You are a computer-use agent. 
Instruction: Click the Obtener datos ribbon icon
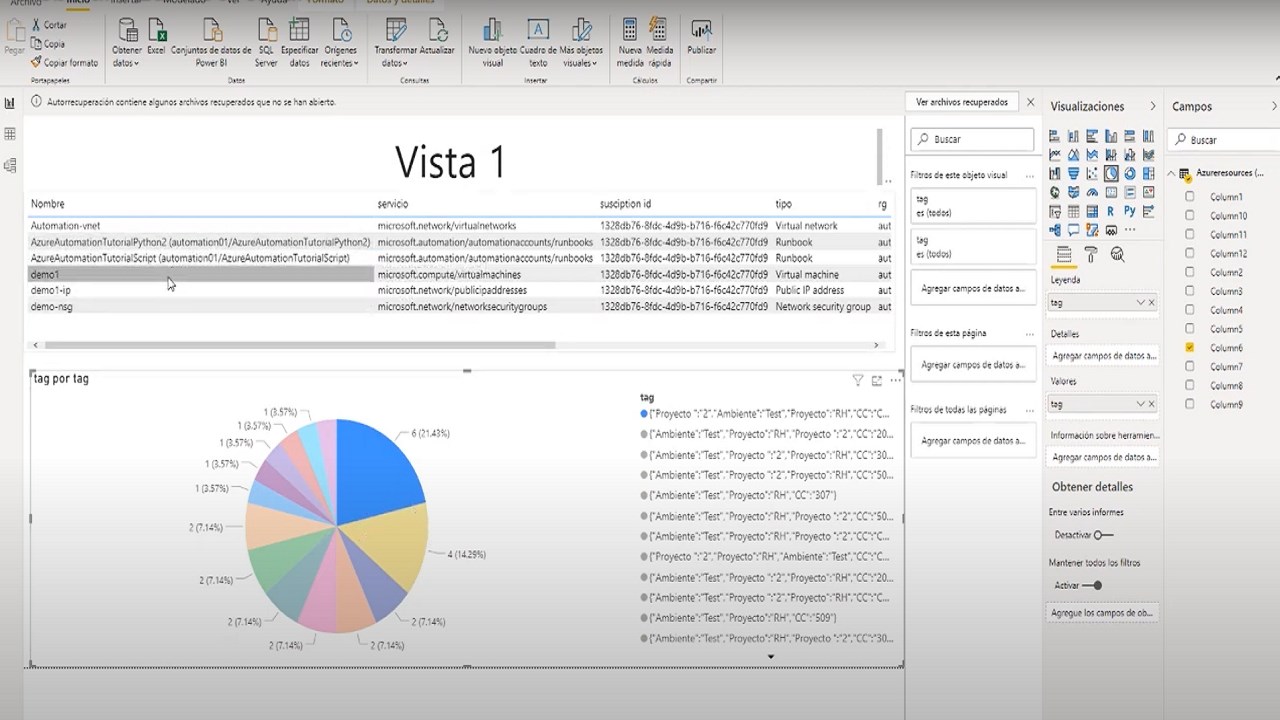click(127, 30)
